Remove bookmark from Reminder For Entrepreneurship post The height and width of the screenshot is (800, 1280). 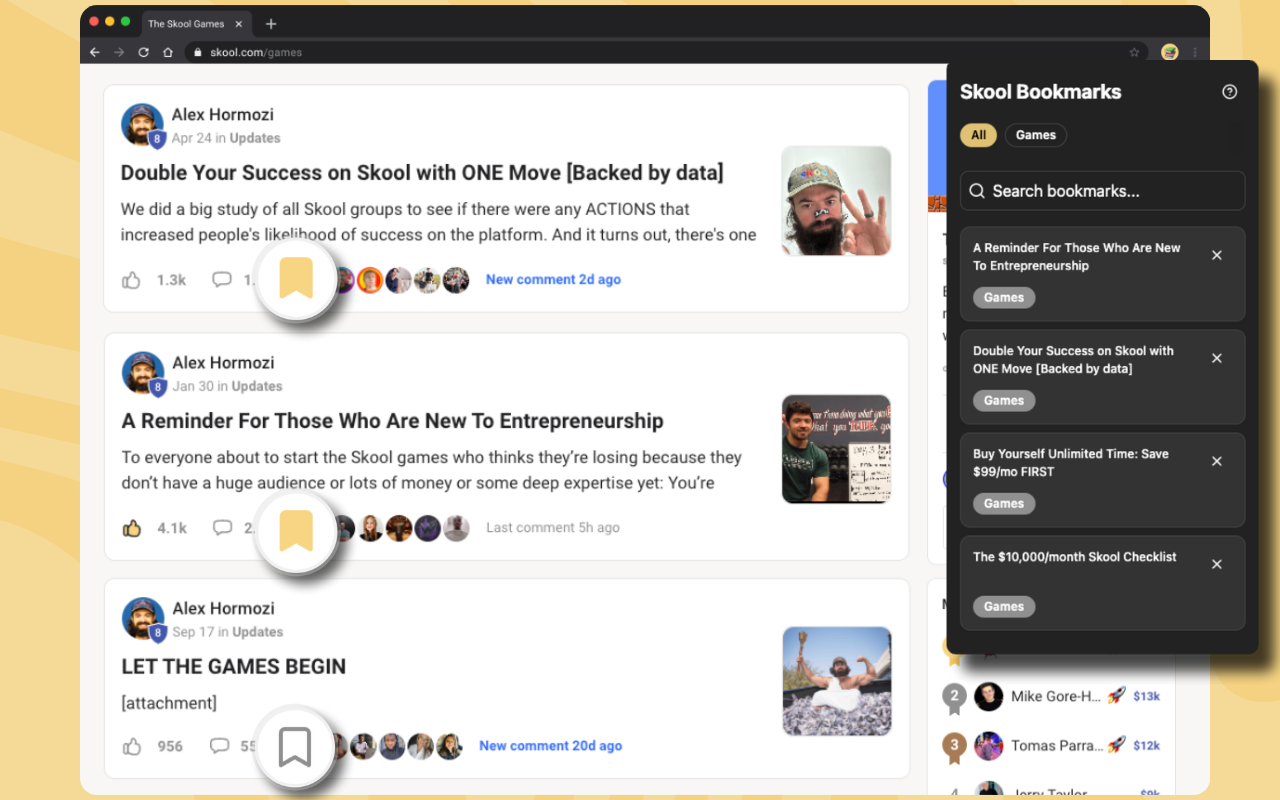295,532
